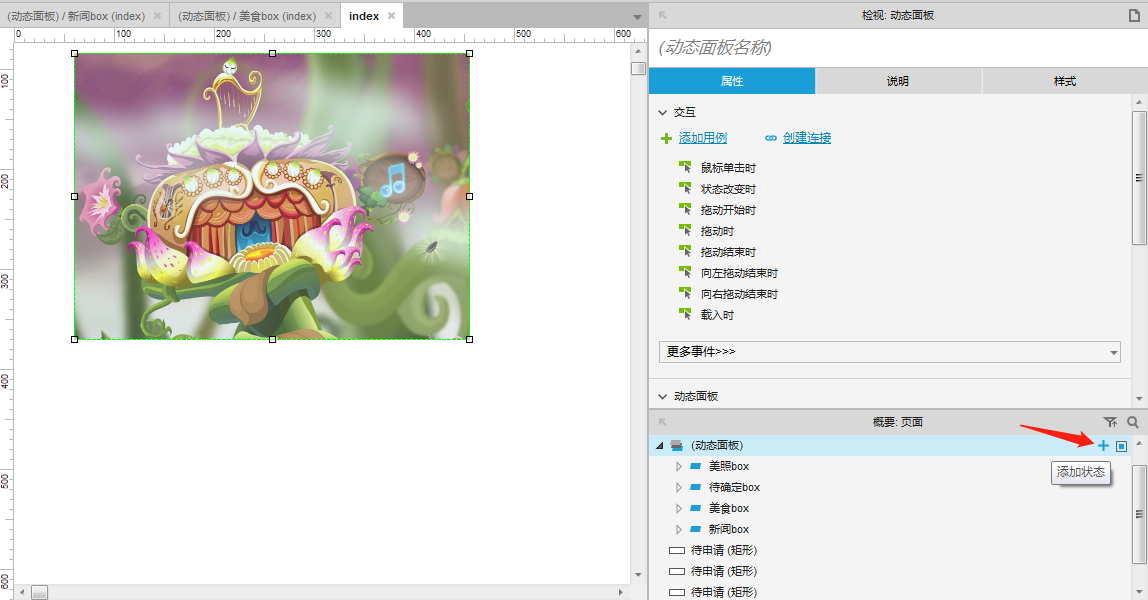Click the square icon beside add state
Screen dimensions: 1148x600
(1121, 446)
